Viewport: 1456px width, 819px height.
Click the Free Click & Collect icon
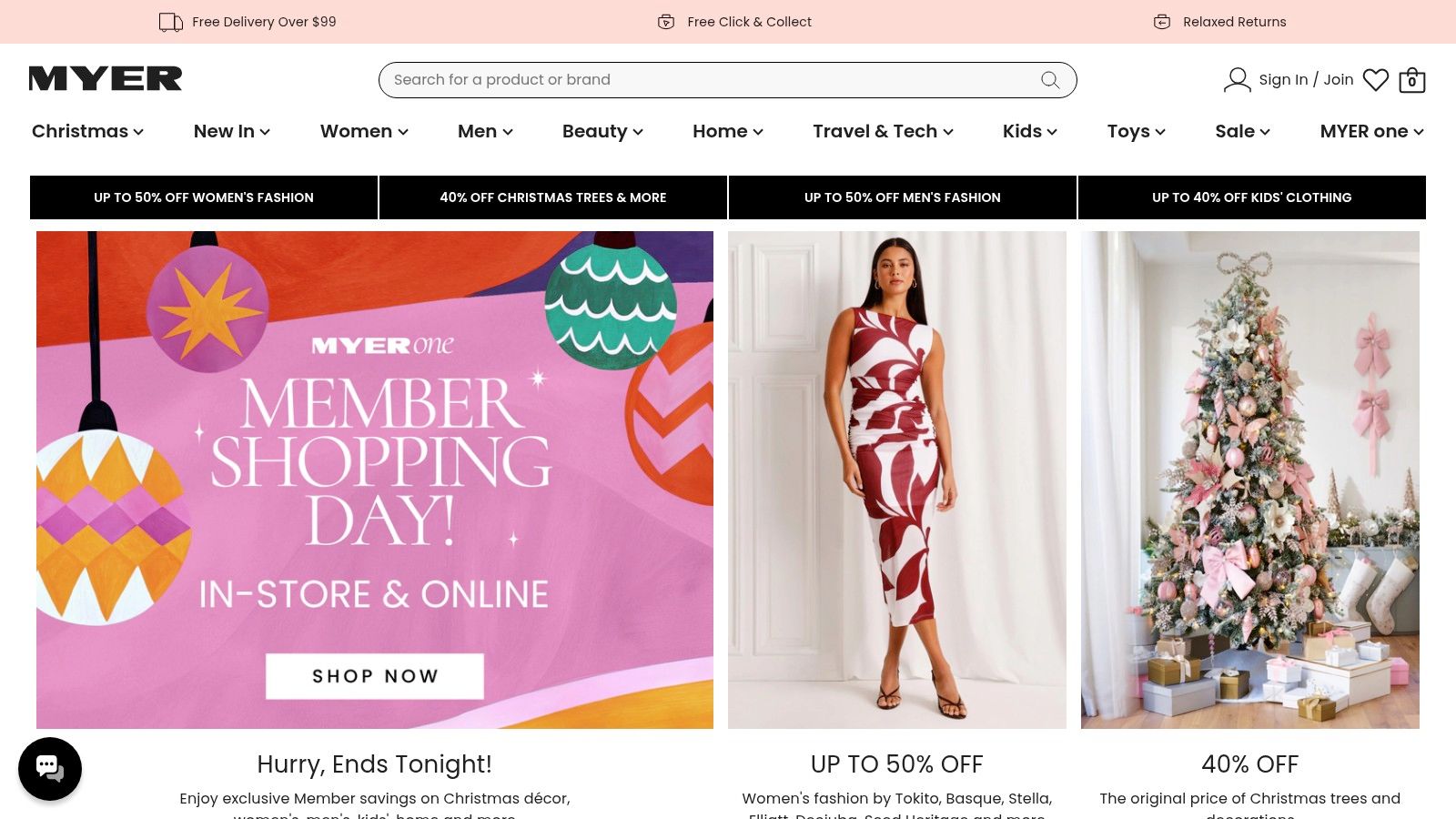[x=667, y=21]
